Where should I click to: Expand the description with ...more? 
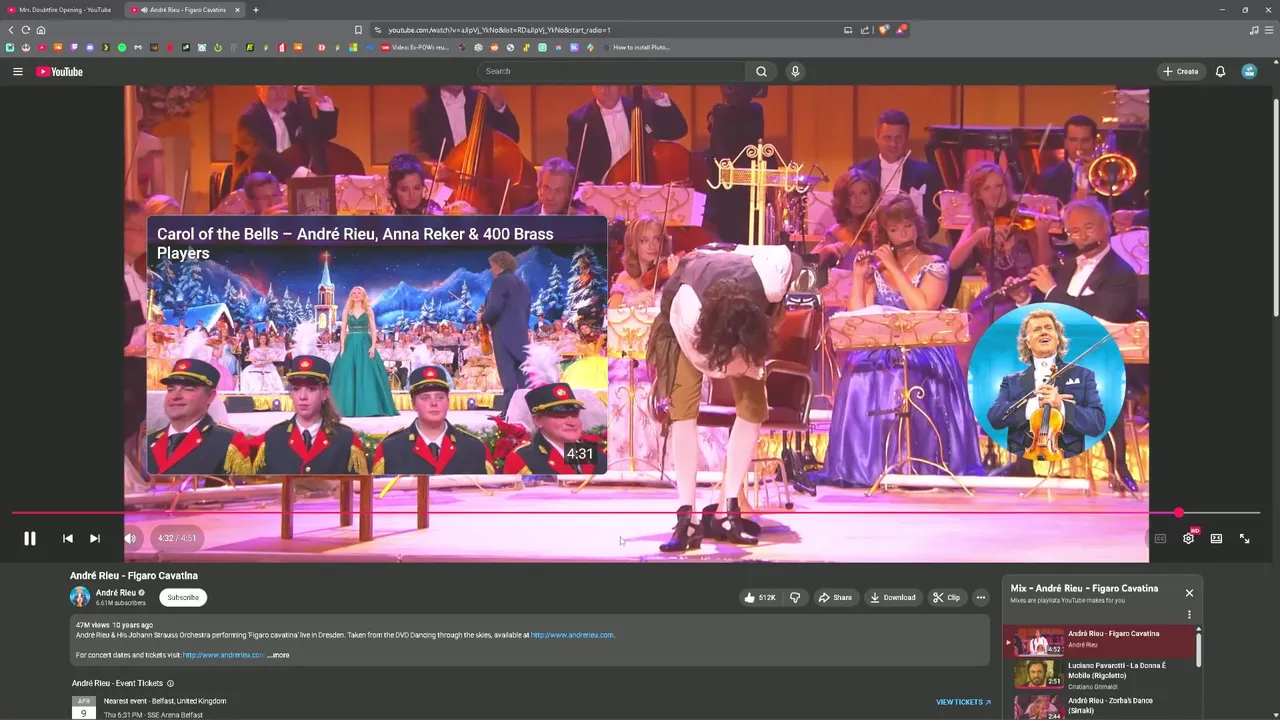tap(278, 655)
